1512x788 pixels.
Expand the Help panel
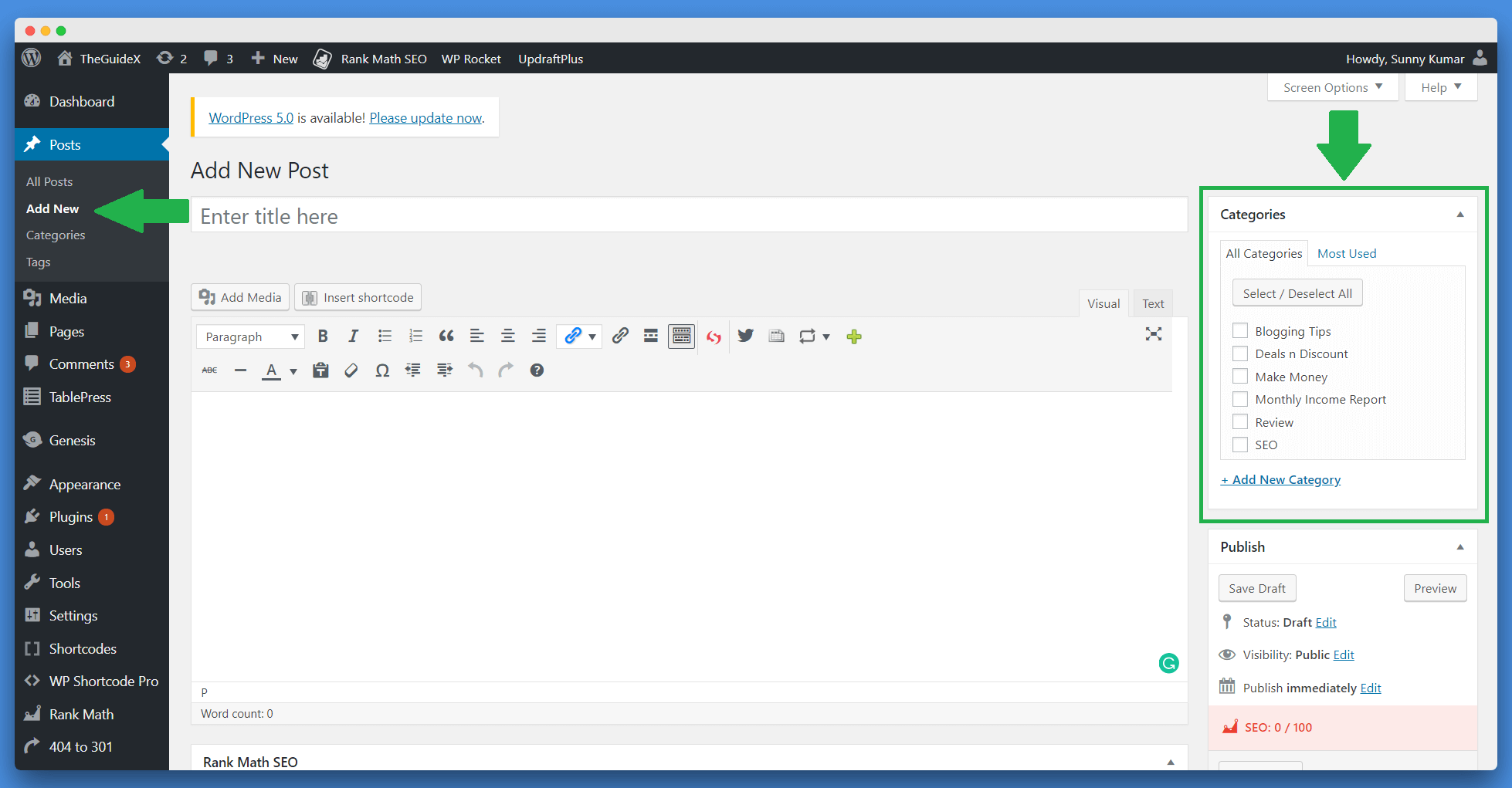[x=1442, y=87]
